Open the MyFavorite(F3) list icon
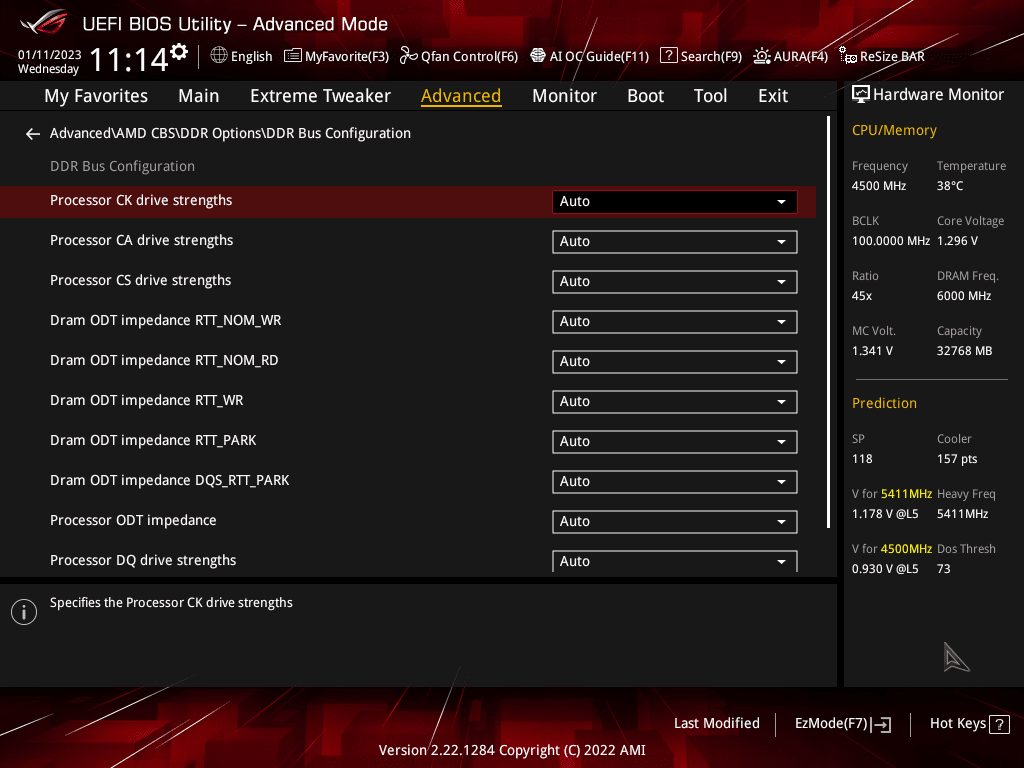 pyautogui.click(x=293, y=56)
